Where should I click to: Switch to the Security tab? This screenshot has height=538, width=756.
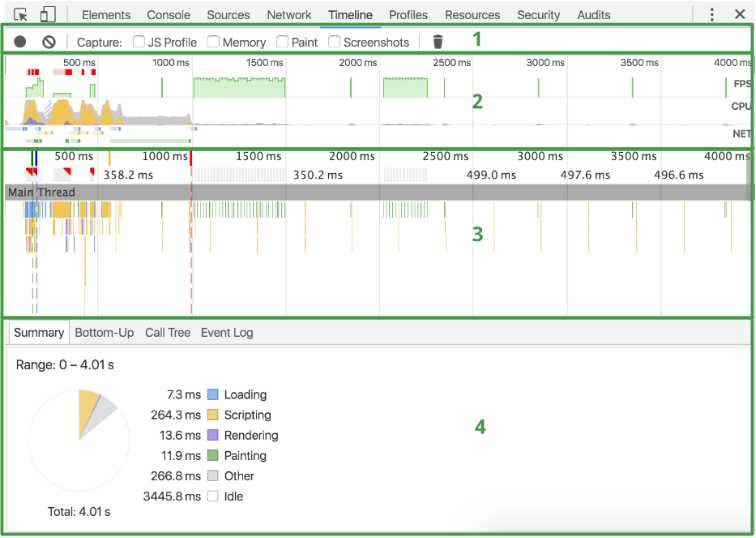tap(538, 15)
